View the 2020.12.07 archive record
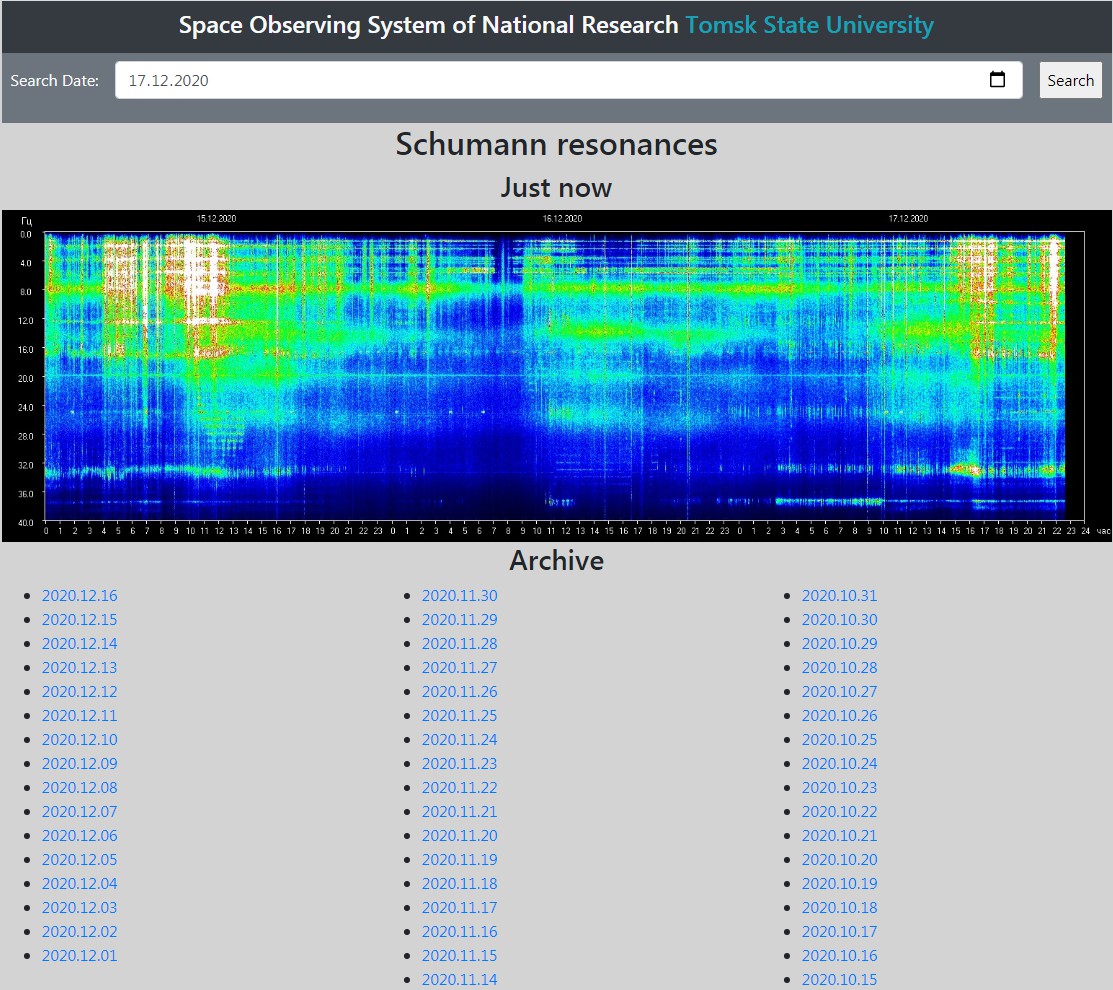Viewport: 1113px width, 990px height. coord(79,812)
